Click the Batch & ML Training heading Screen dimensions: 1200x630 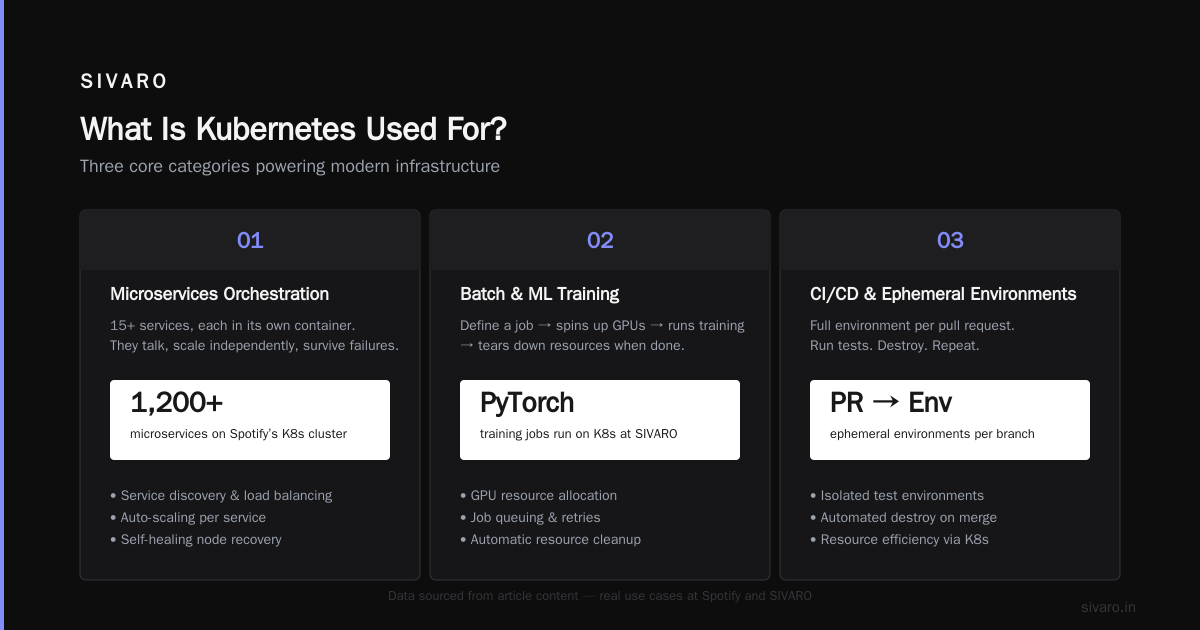pos(539,294)
